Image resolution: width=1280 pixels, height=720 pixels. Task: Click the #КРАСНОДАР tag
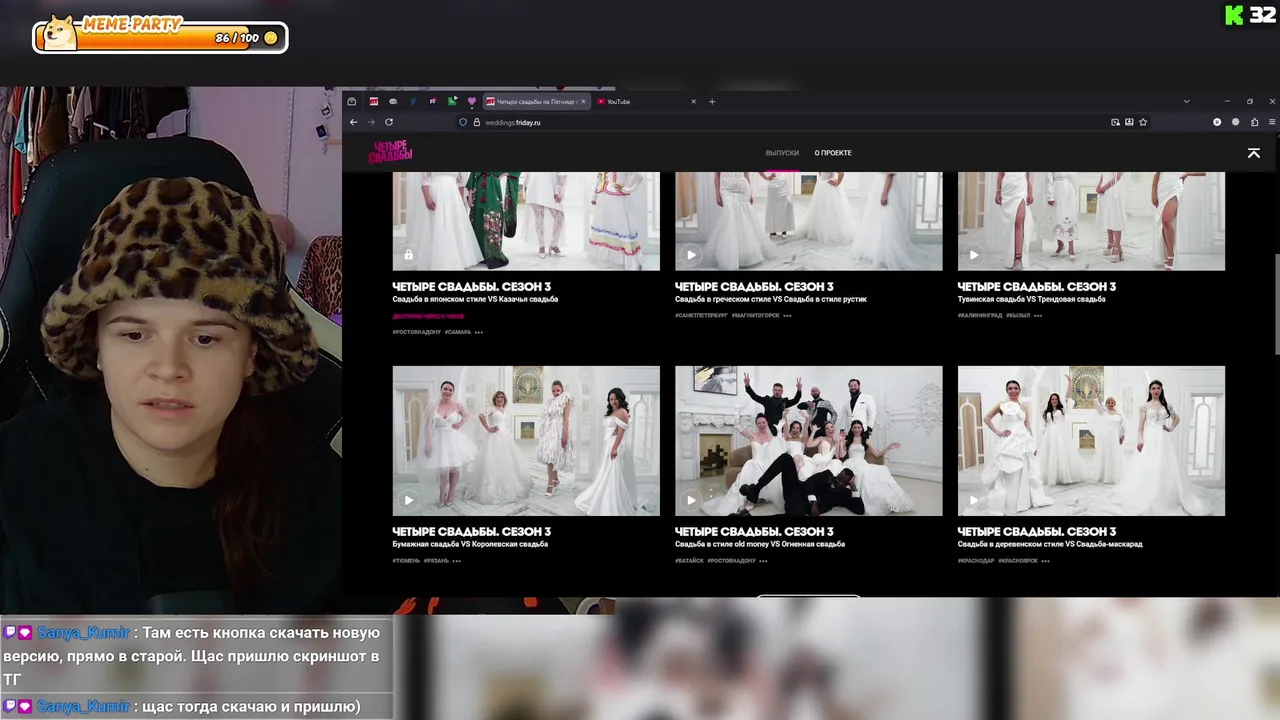(976, 561)
